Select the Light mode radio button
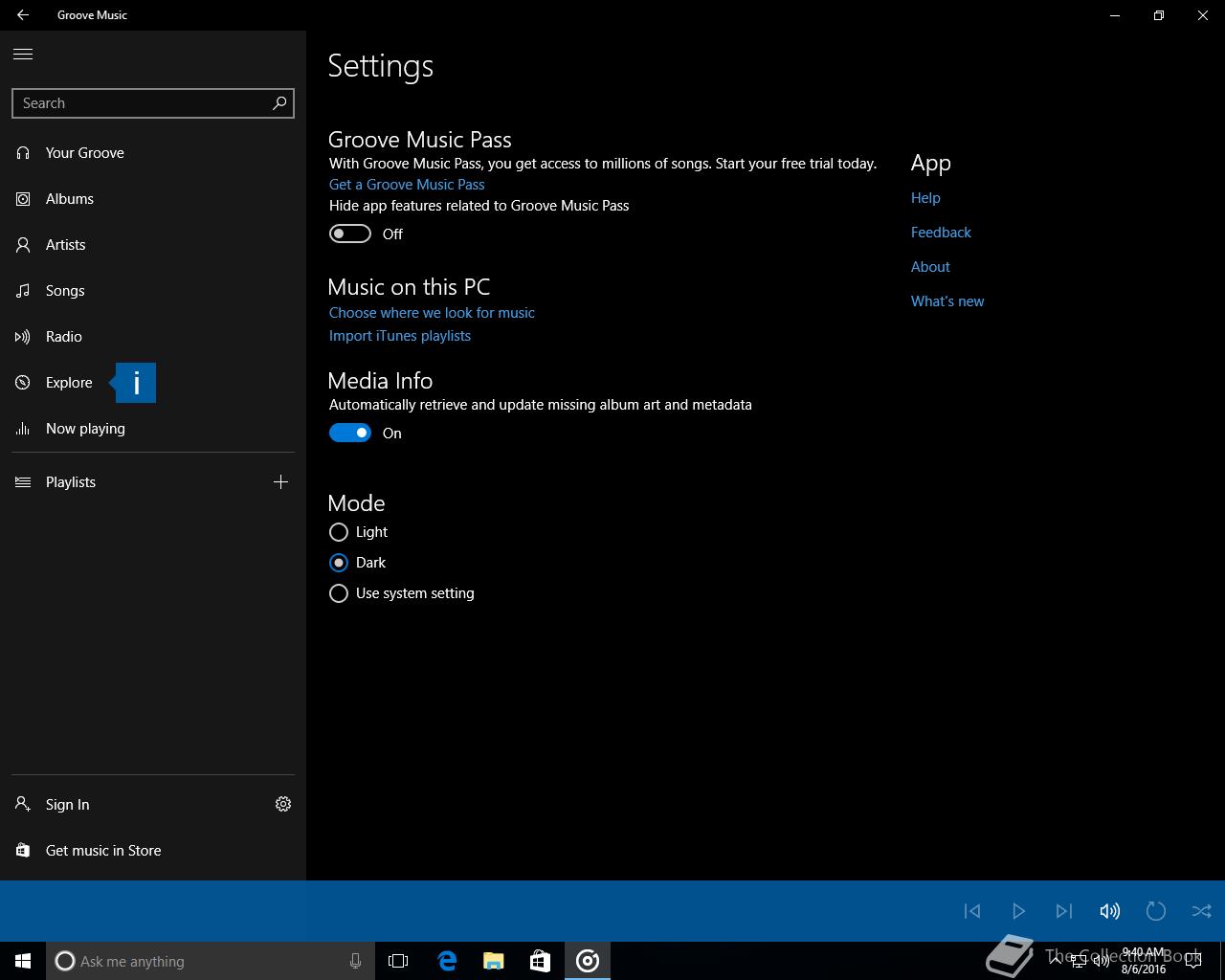 pos(339,532)
